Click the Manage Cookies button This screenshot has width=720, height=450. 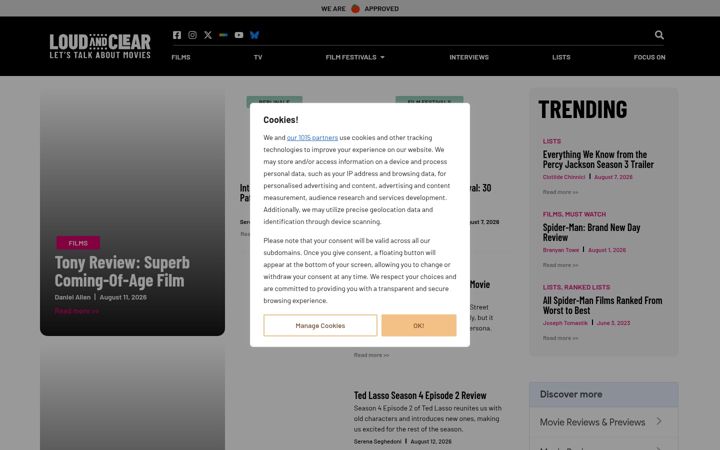pyautogui.click(x=320, y=325)
